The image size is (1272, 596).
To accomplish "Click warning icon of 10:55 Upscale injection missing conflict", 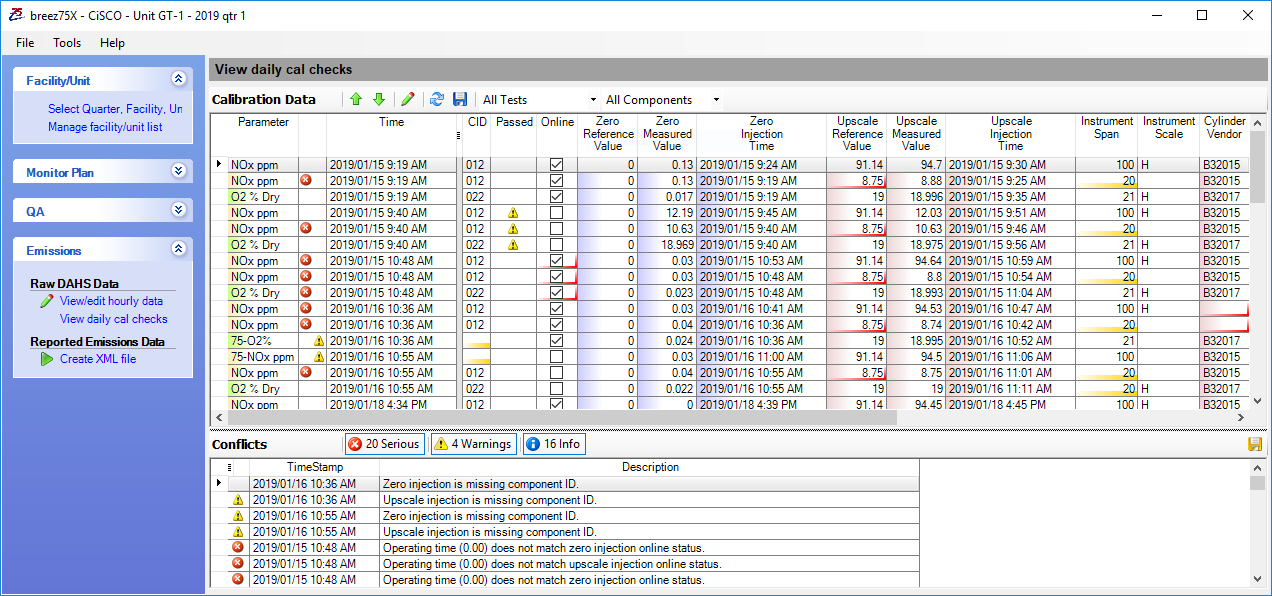I will [238, 532].
